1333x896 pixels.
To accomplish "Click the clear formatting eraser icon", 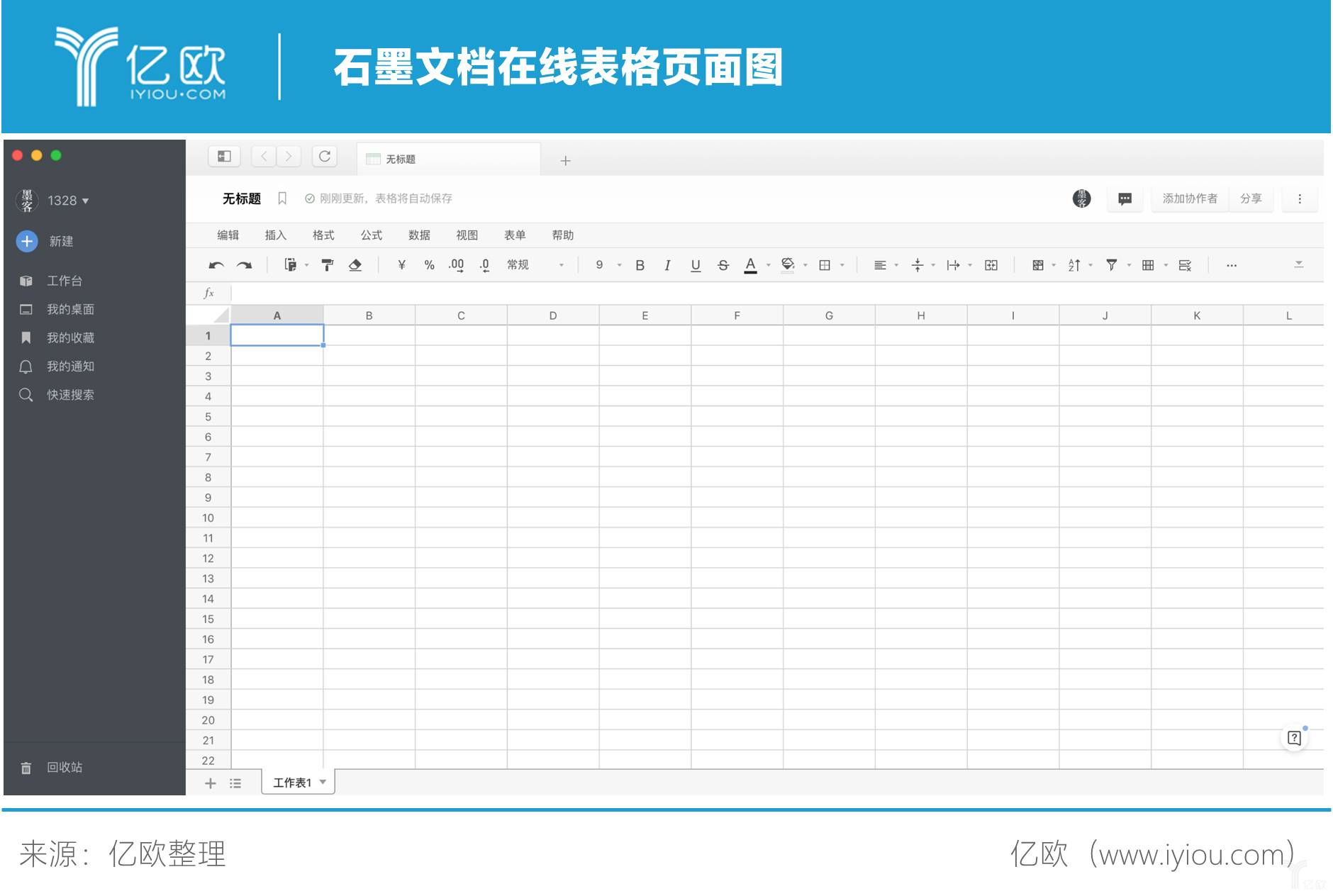I will pos(355,265).
